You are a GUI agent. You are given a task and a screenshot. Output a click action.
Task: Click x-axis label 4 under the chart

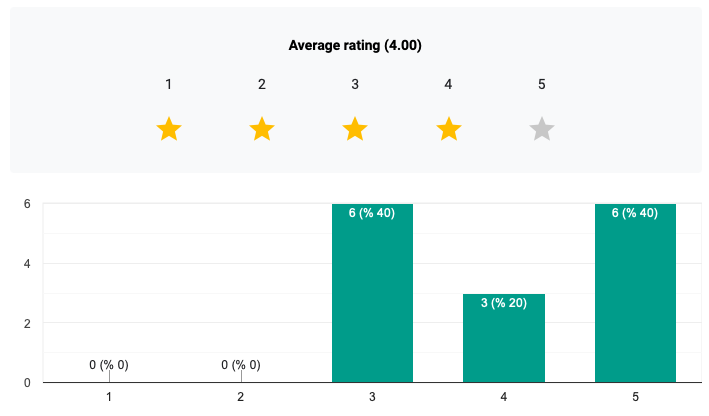[504, 397]
